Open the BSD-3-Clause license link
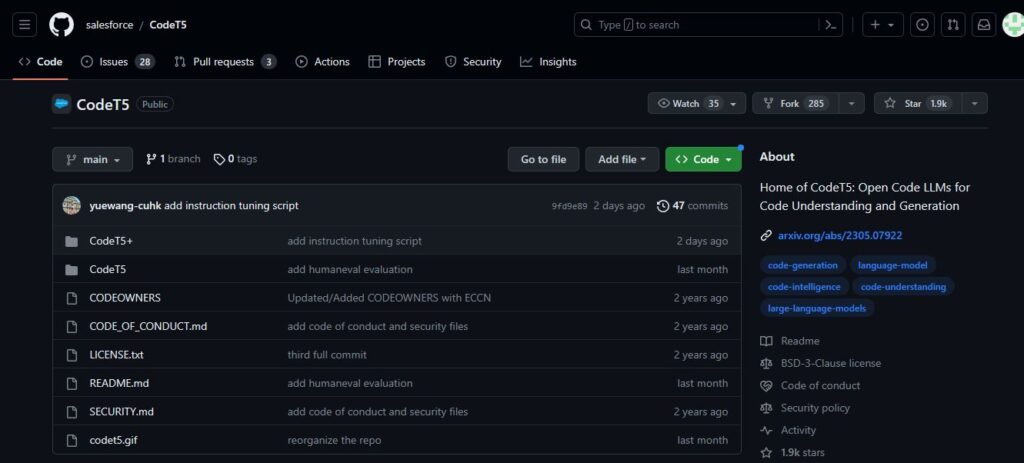This screenshot has height=463, width=1024. pos(831,364)
